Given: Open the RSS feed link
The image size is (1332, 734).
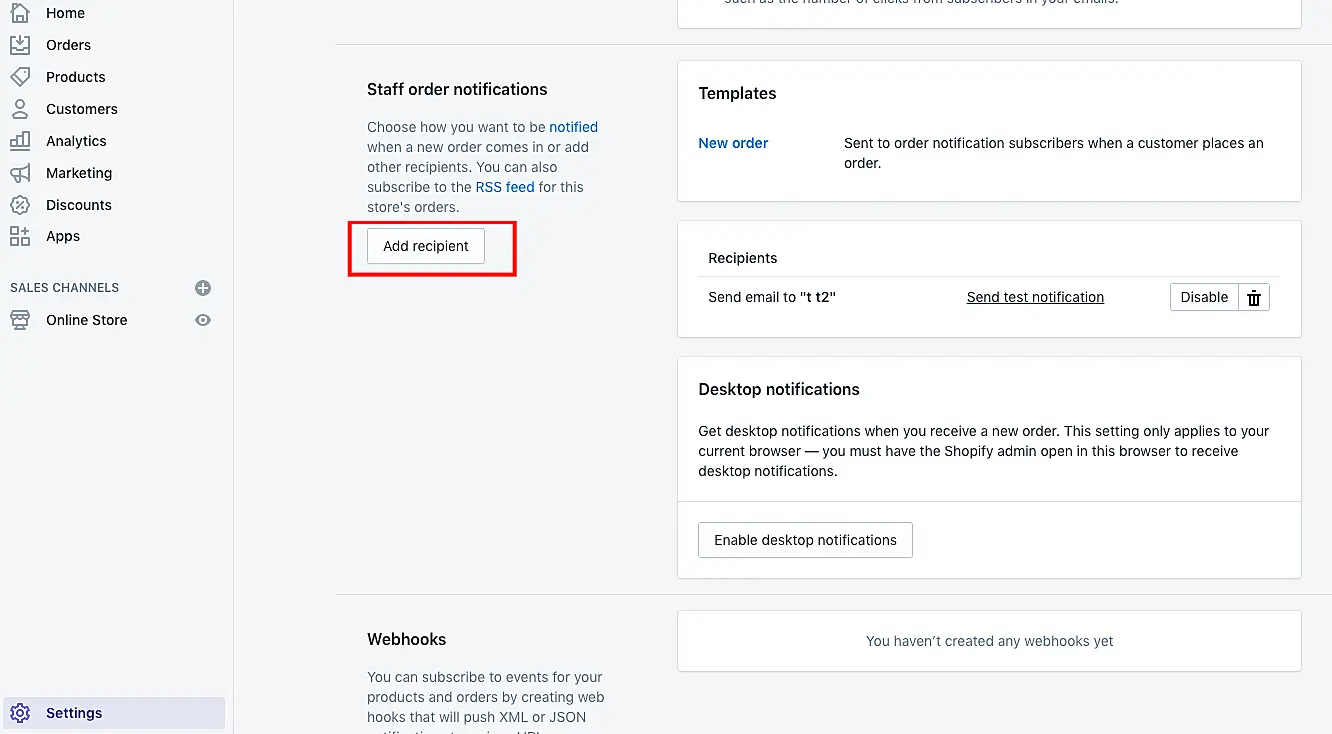Looking at the screenshot, I should 505,187.
